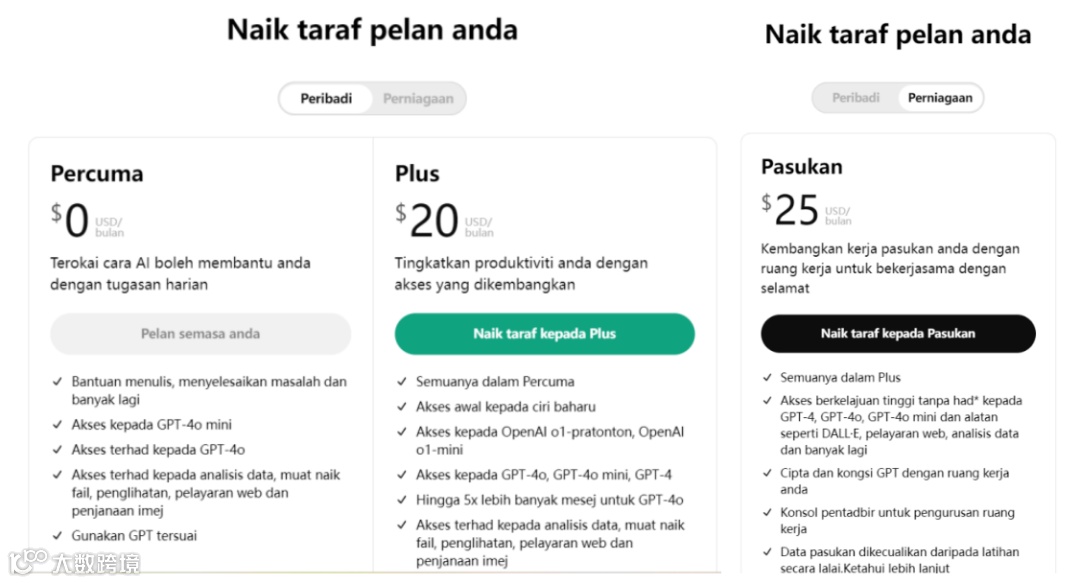This screenshot has width=1080, height=583.
Task: Click the disabled "Pelan semasa anda" button
Action: [200, 334]
